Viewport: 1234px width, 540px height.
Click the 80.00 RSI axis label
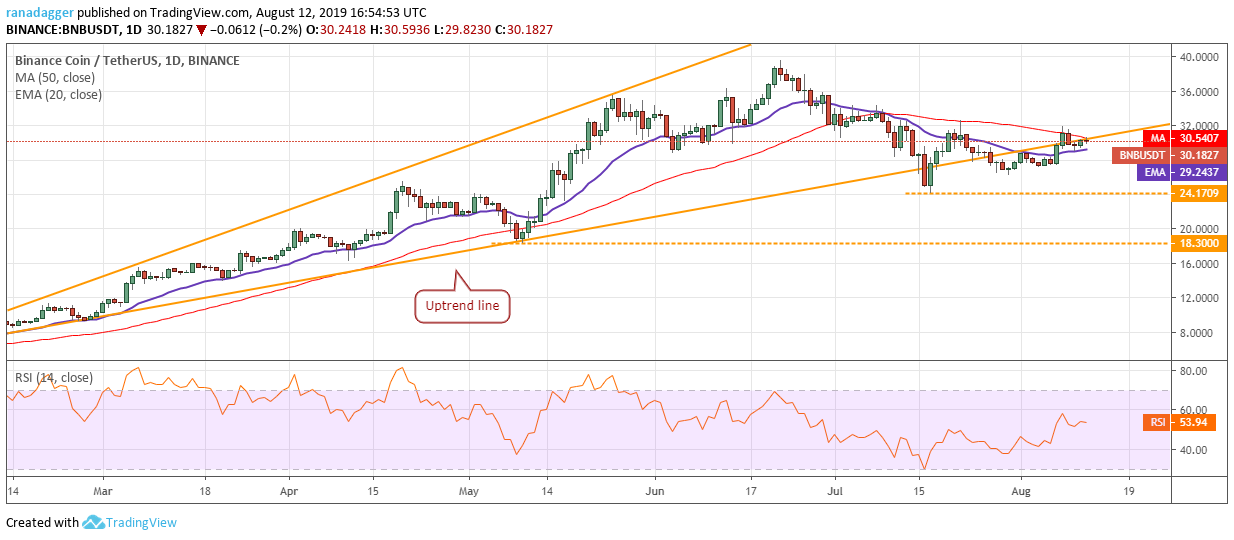(1191, 371)
